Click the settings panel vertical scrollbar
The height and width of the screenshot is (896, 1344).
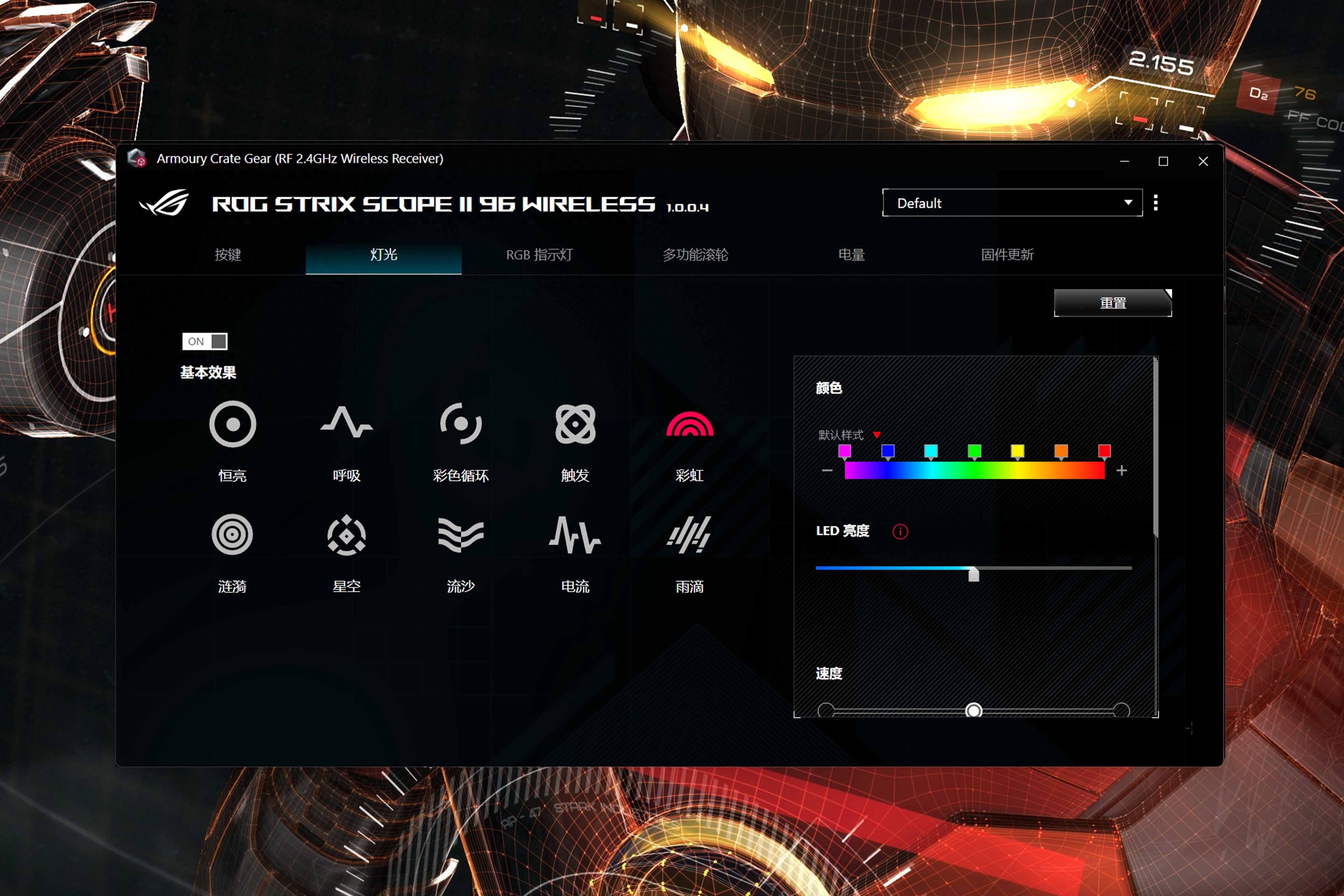coord(1156,447)
